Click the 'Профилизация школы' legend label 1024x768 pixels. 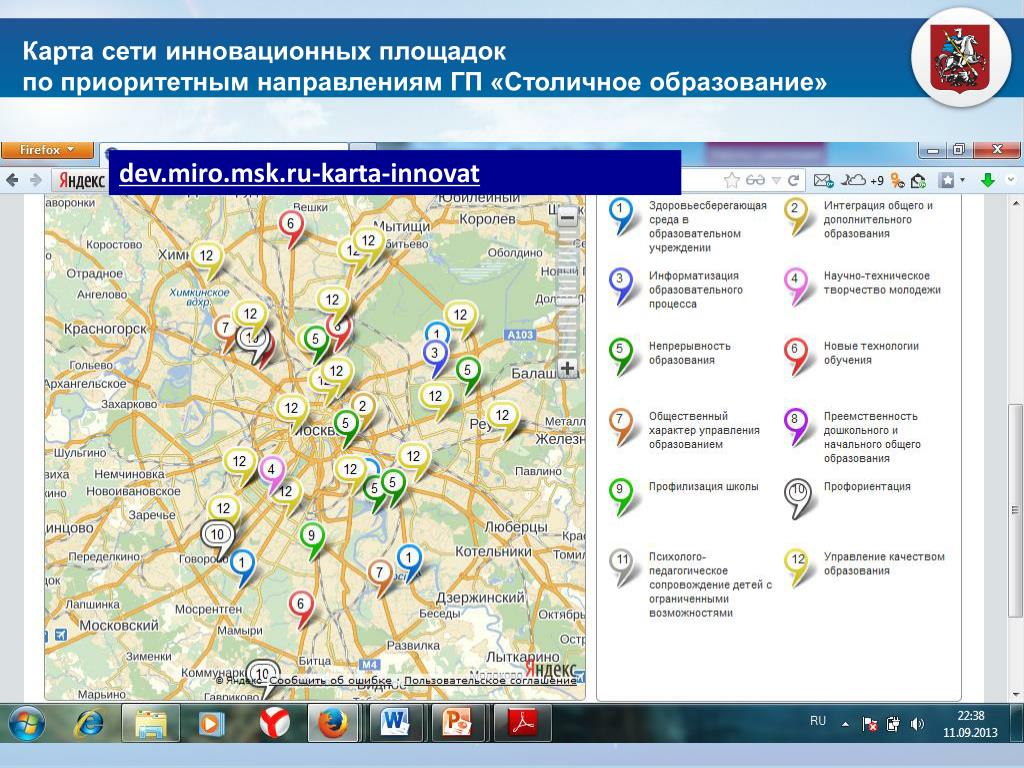[703, 487]
